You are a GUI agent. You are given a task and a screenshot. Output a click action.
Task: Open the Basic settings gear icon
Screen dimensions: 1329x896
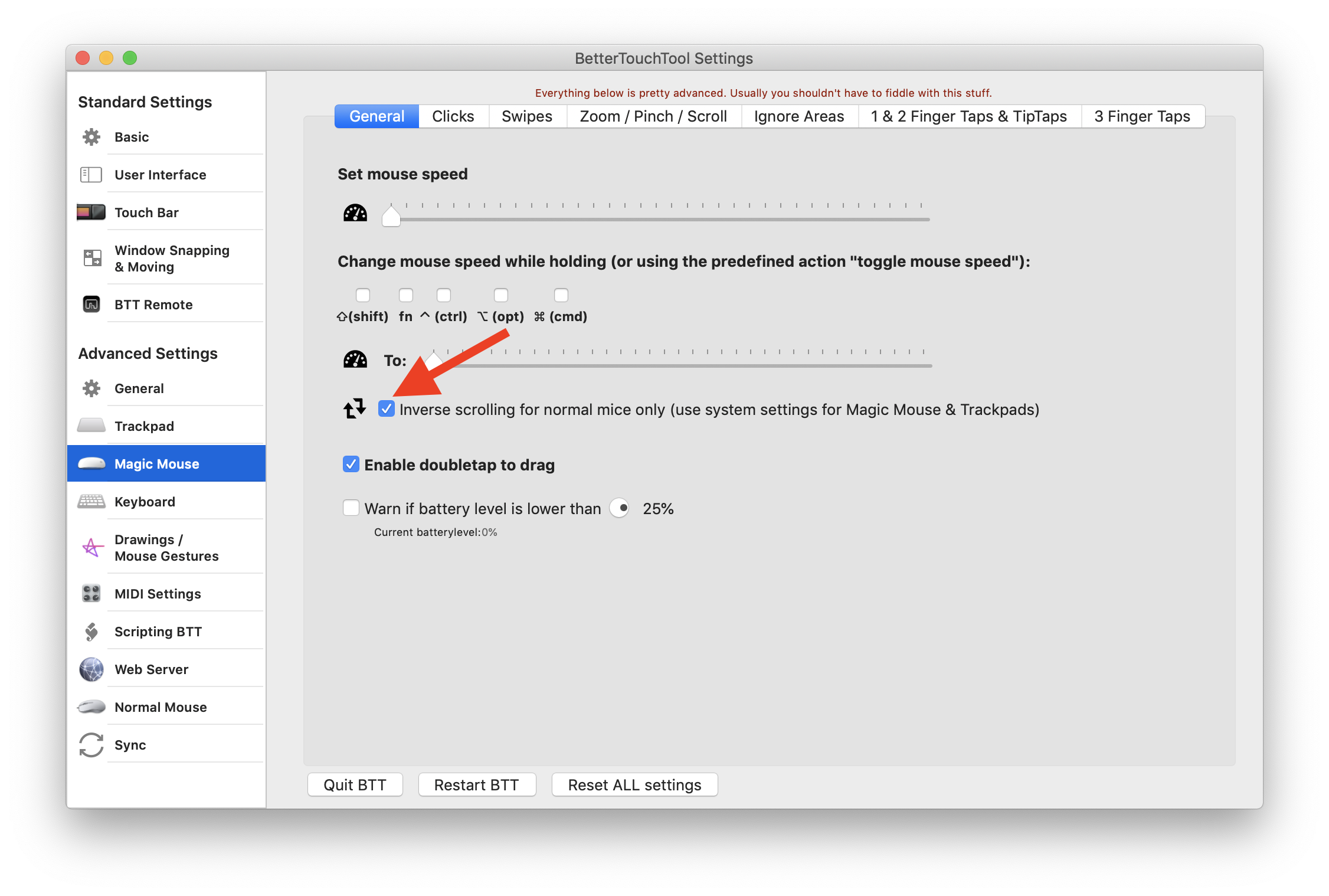pyautogui.click(x=91, y=137)
